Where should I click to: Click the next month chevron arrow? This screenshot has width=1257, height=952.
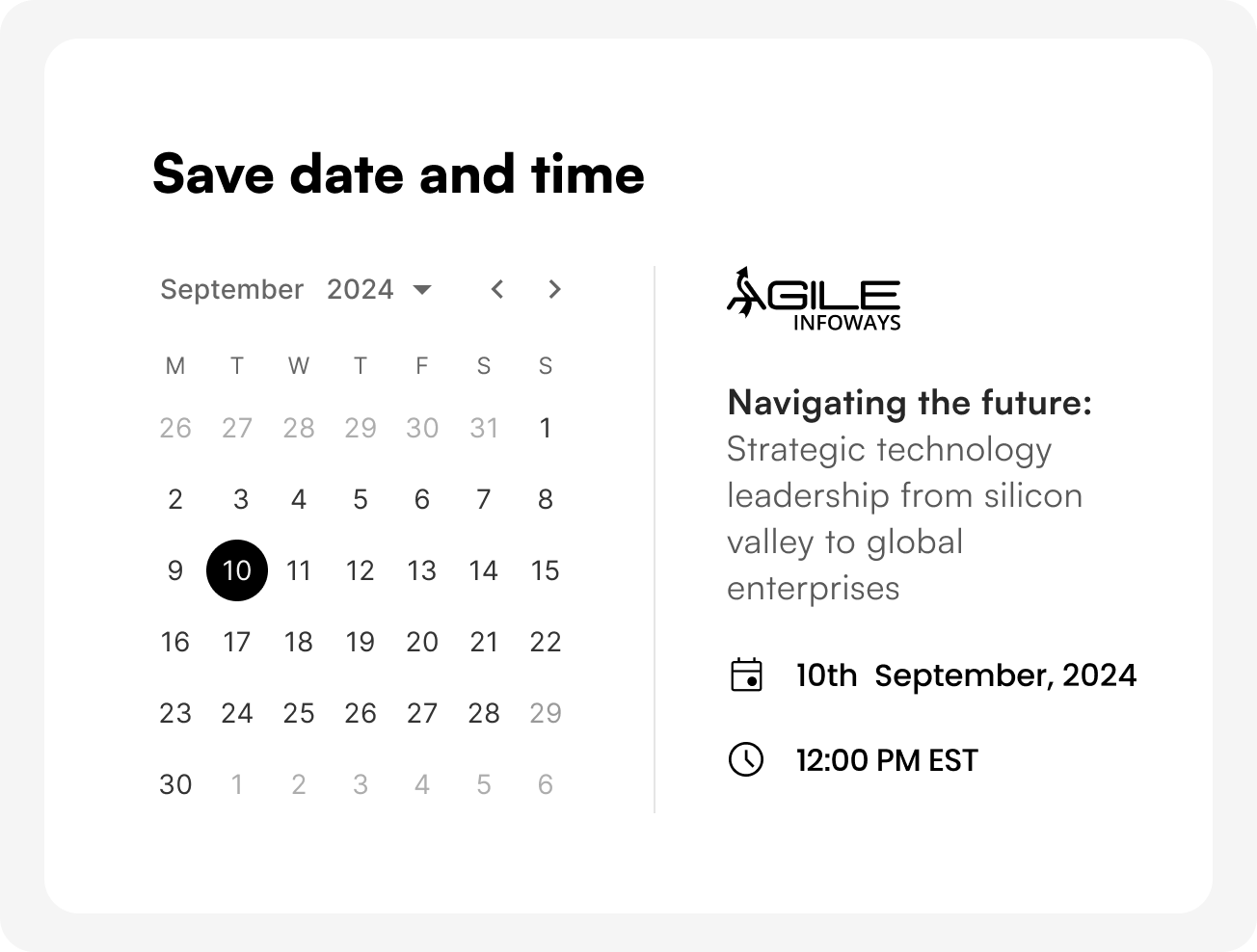tap(553, 289)
